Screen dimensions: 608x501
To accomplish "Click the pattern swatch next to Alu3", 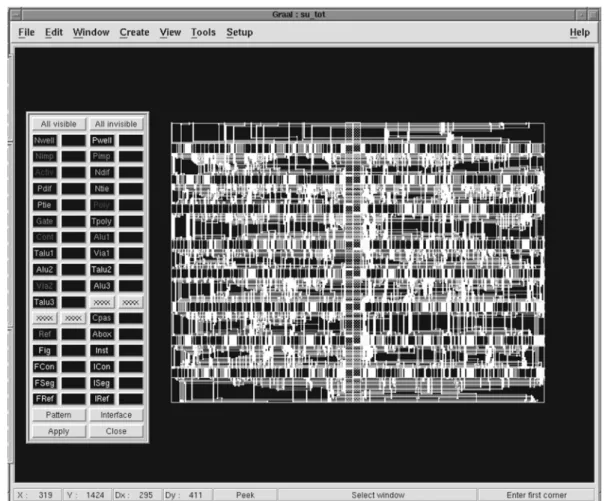I will click(x=131, y=286).
